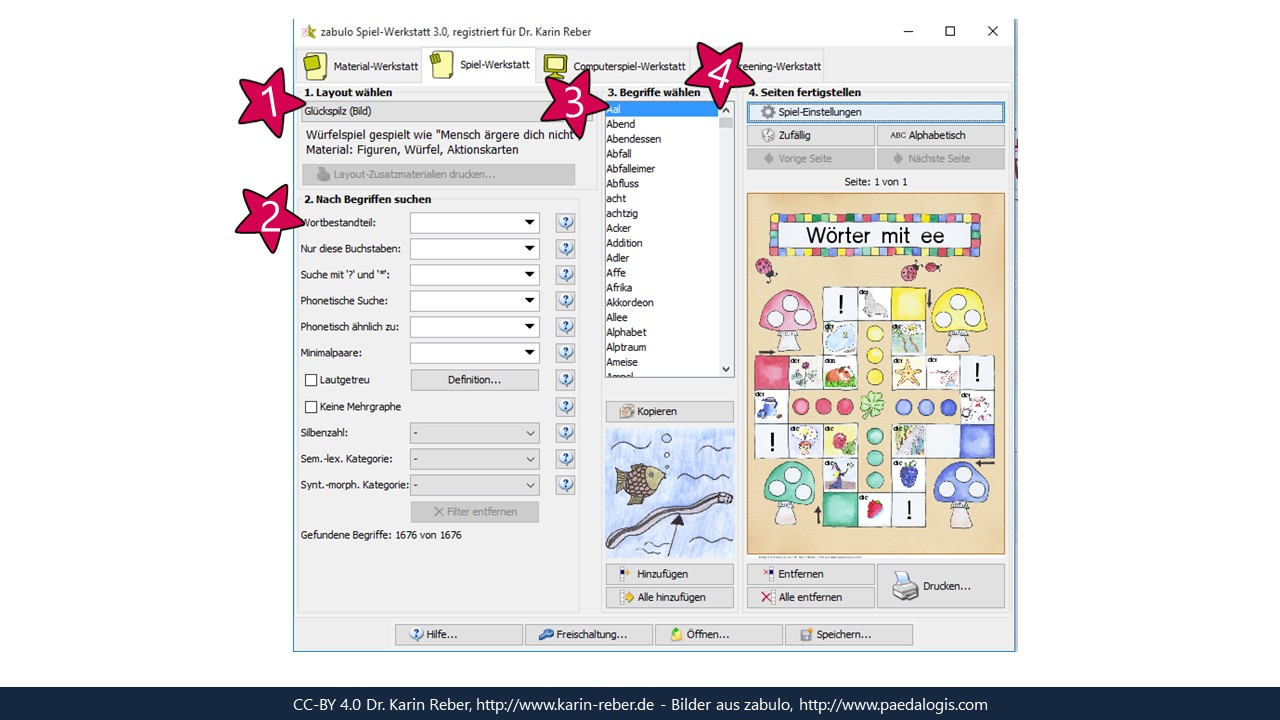Open the Computerspiel-Werkstatt tab
Screen dimensions: 1280x720
coord(615,67)
